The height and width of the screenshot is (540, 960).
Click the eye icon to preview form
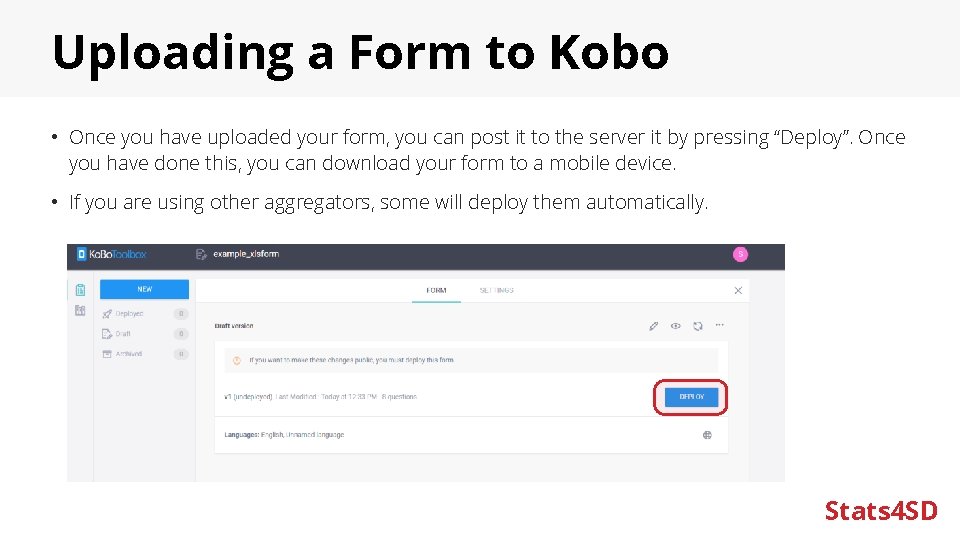coord(676,325)
